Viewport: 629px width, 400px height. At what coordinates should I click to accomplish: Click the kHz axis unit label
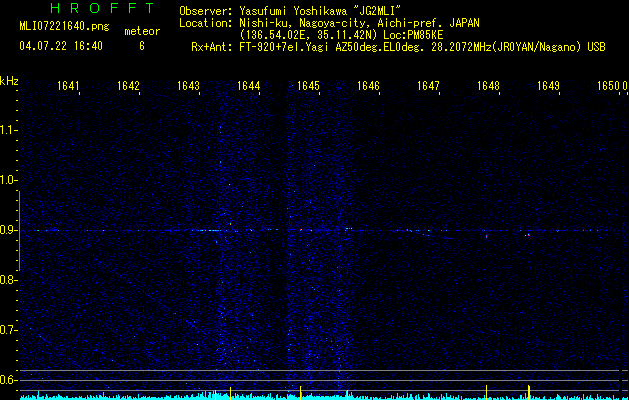pyautogui.click(x=9, y=81)
